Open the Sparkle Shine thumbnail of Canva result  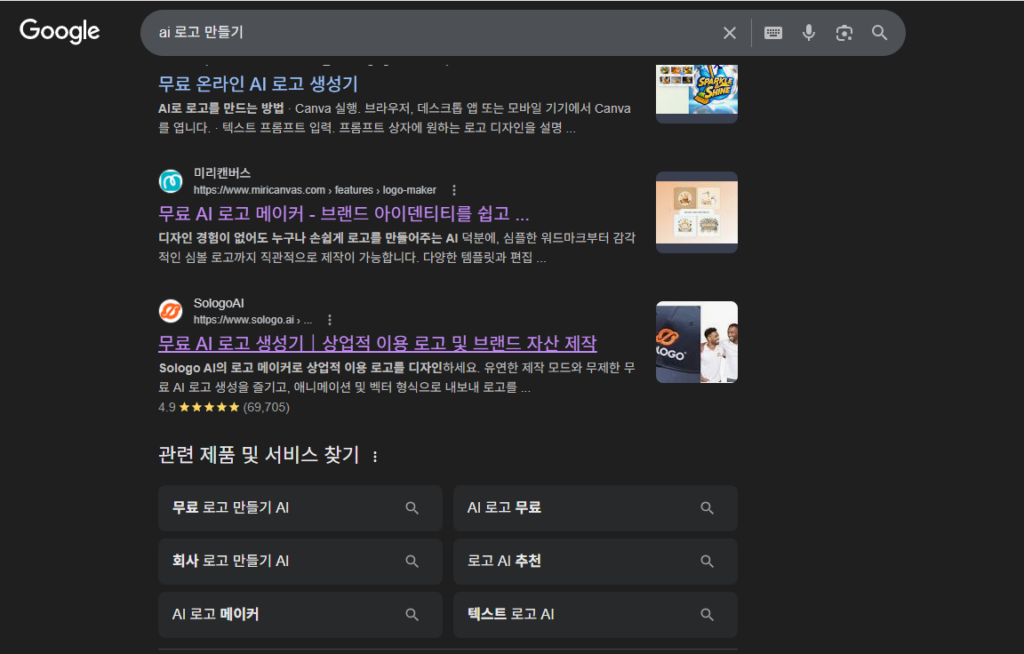(x=697, y=93)
